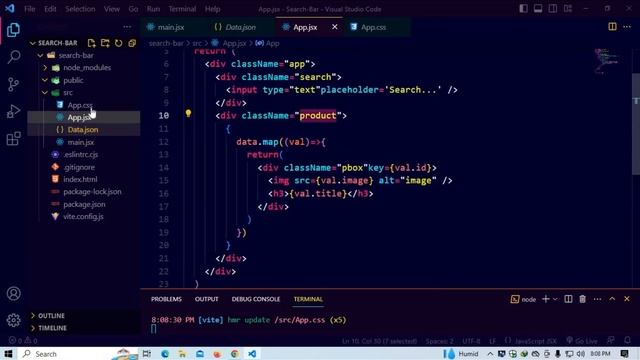Create a new file in explorer
The width and height of the screenshot is (640, 360).
point(91,43)
